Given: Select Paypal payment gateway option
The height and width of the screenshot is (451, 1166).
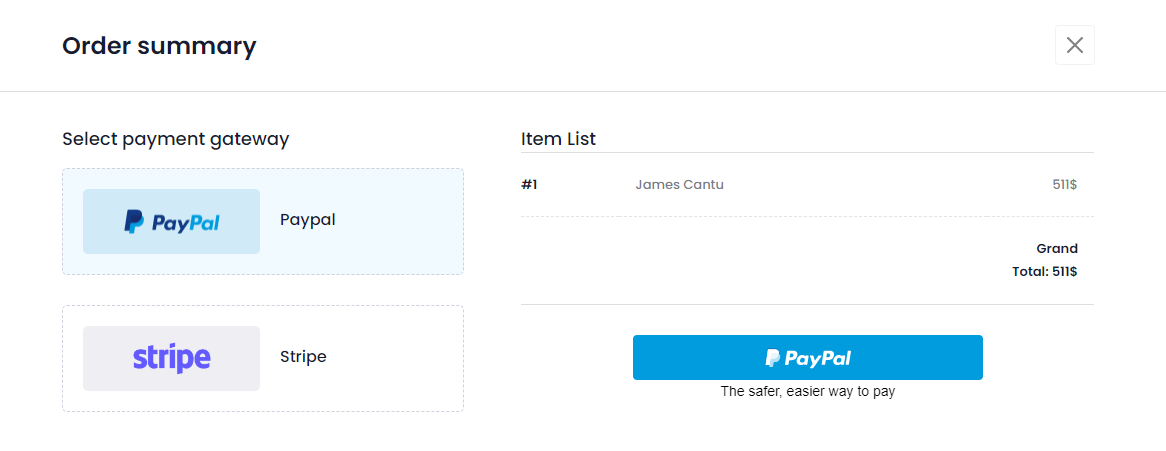Looking at the screenshot, I should pos(262,221).
